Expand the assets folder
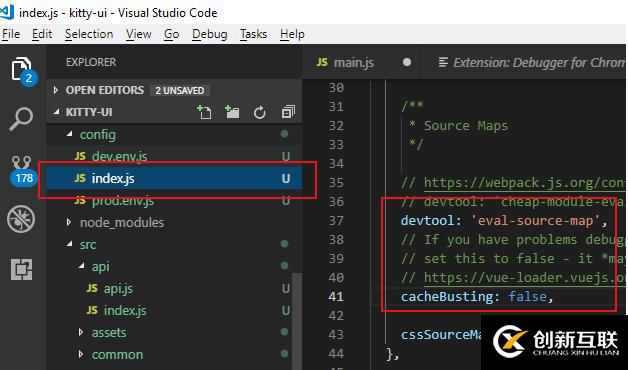 tap(81, 332)
